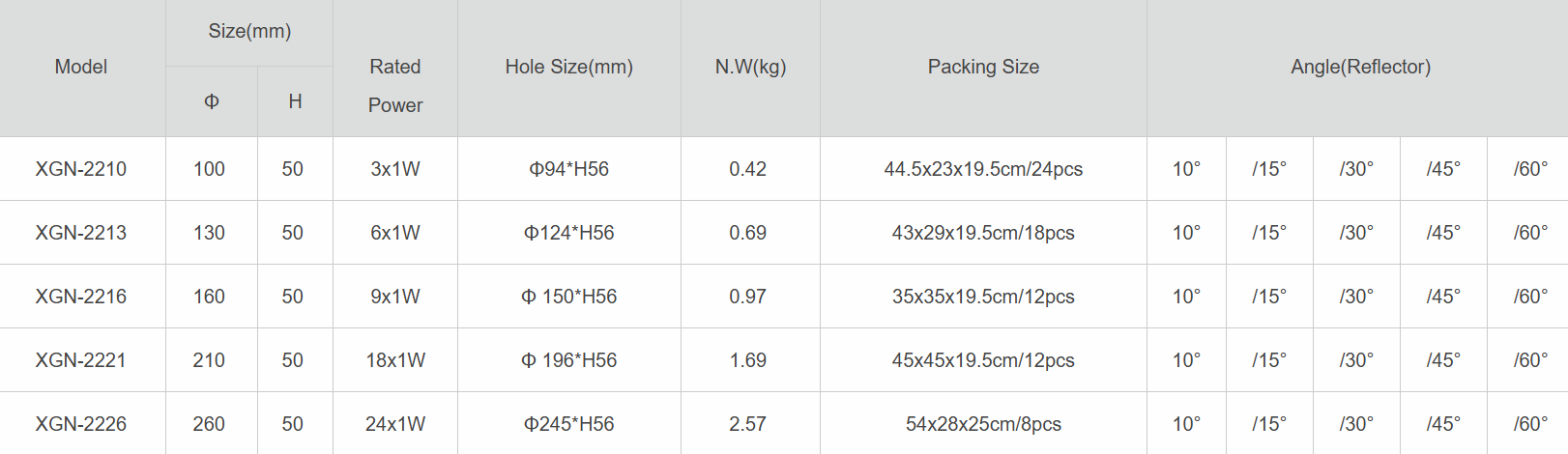This screenshot has height=454, width=1568.
Task: Select model XGN-2210 cell
Action: pos(81,169)
